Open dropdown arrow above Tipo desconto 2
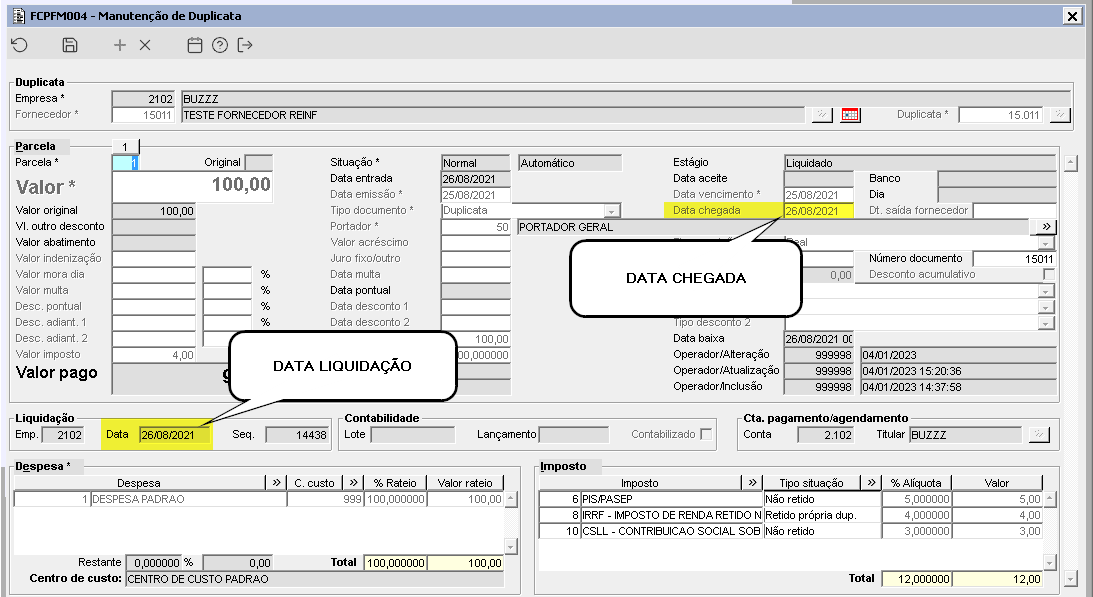 [1045, 307]
